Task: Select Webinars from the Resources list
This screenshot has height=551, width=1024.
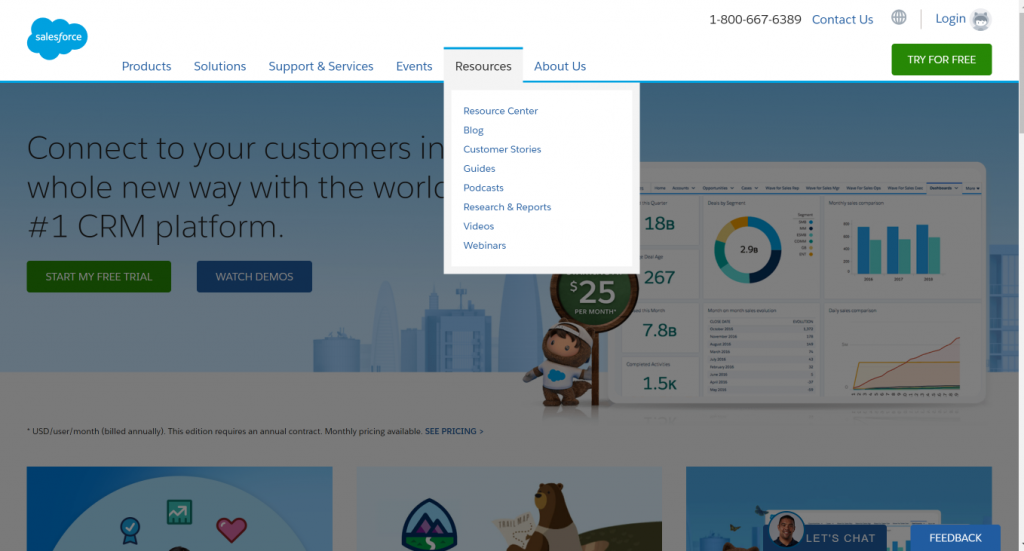Action: click(484, 245)
